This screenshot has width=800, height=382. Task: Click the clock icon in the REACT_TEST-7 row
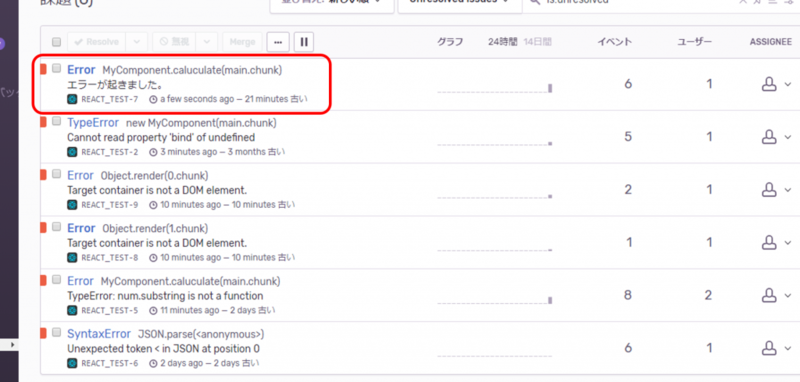pos(153,99)
